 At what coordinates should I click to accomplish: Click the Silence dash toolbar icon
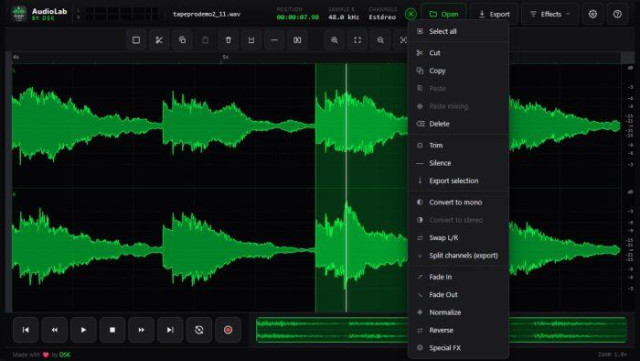tap(274, 40)
